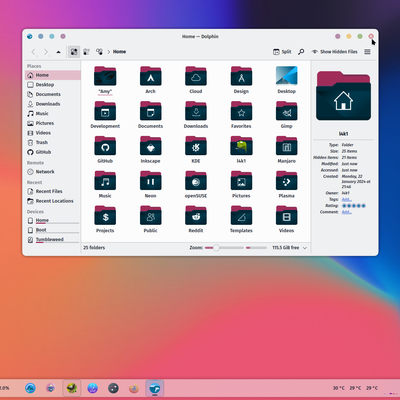Open Trash in Places sidebar
The height and width of the screenshot is (400, 400).
pos(53,142)
